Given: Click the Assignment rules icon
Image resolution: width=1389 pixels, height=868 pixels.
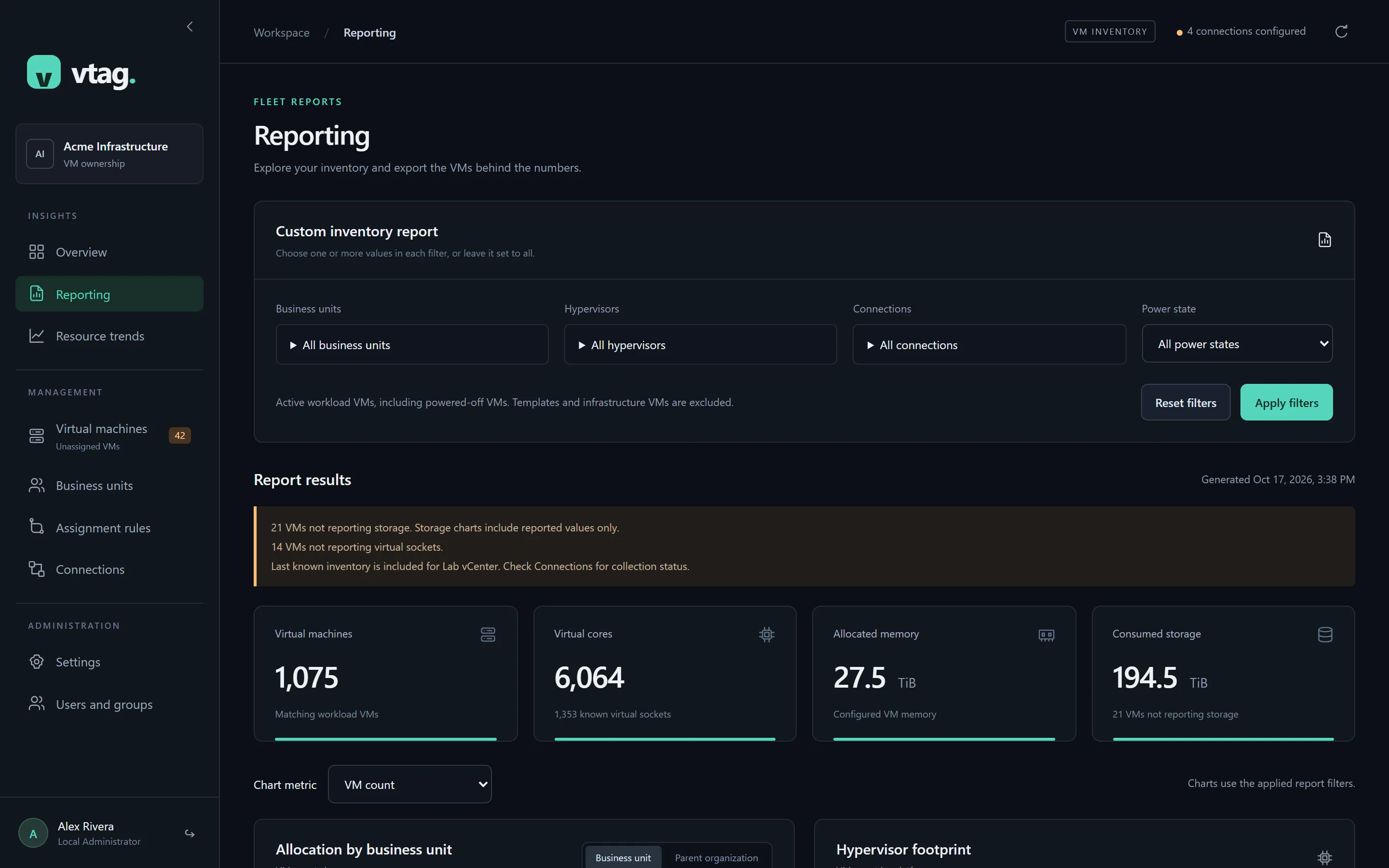Looking at the screenshot, I should point(37,527).
